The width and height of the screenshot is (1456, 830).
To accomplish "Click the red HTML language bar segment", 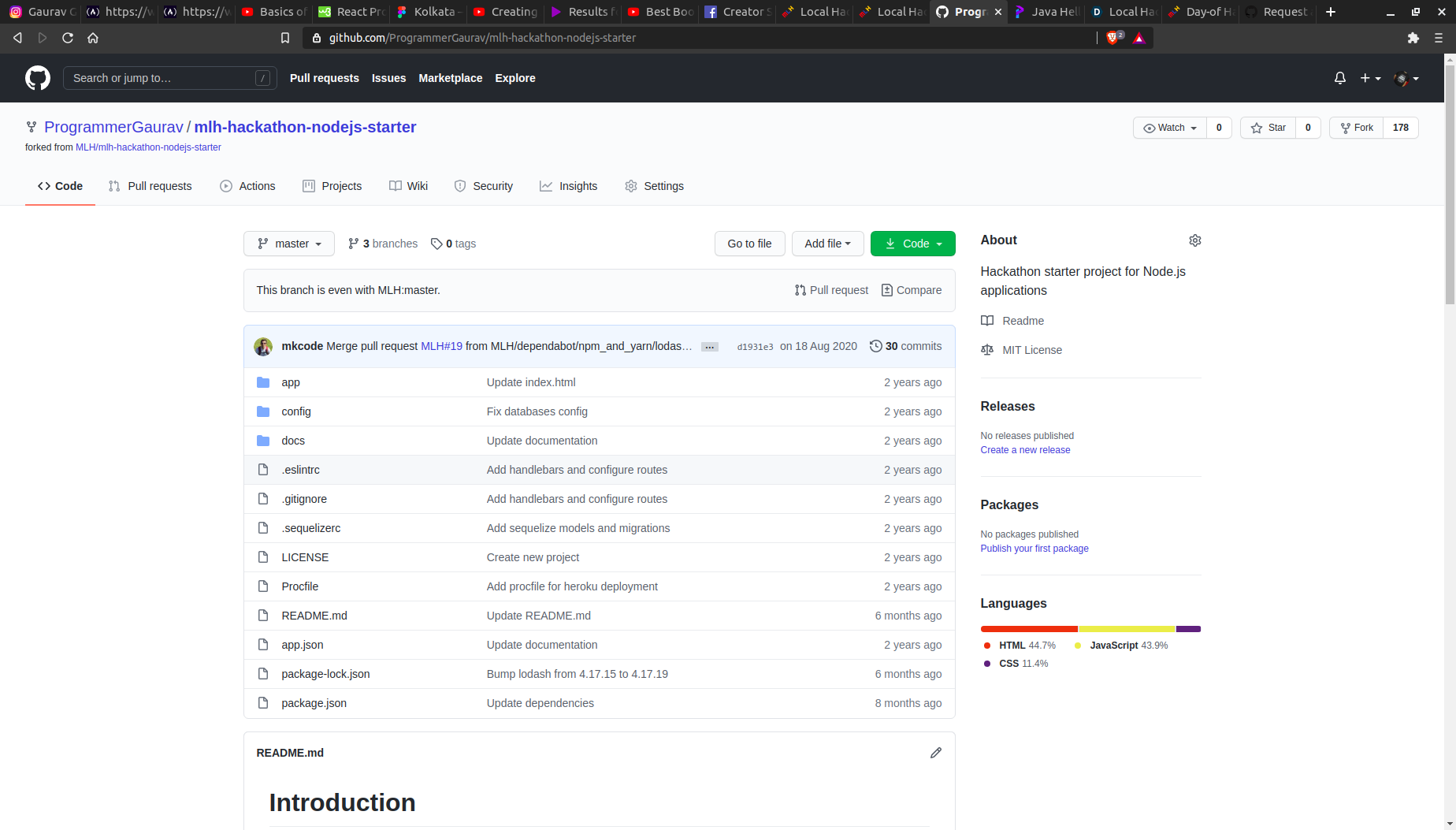I will (x=1029, y=629).
